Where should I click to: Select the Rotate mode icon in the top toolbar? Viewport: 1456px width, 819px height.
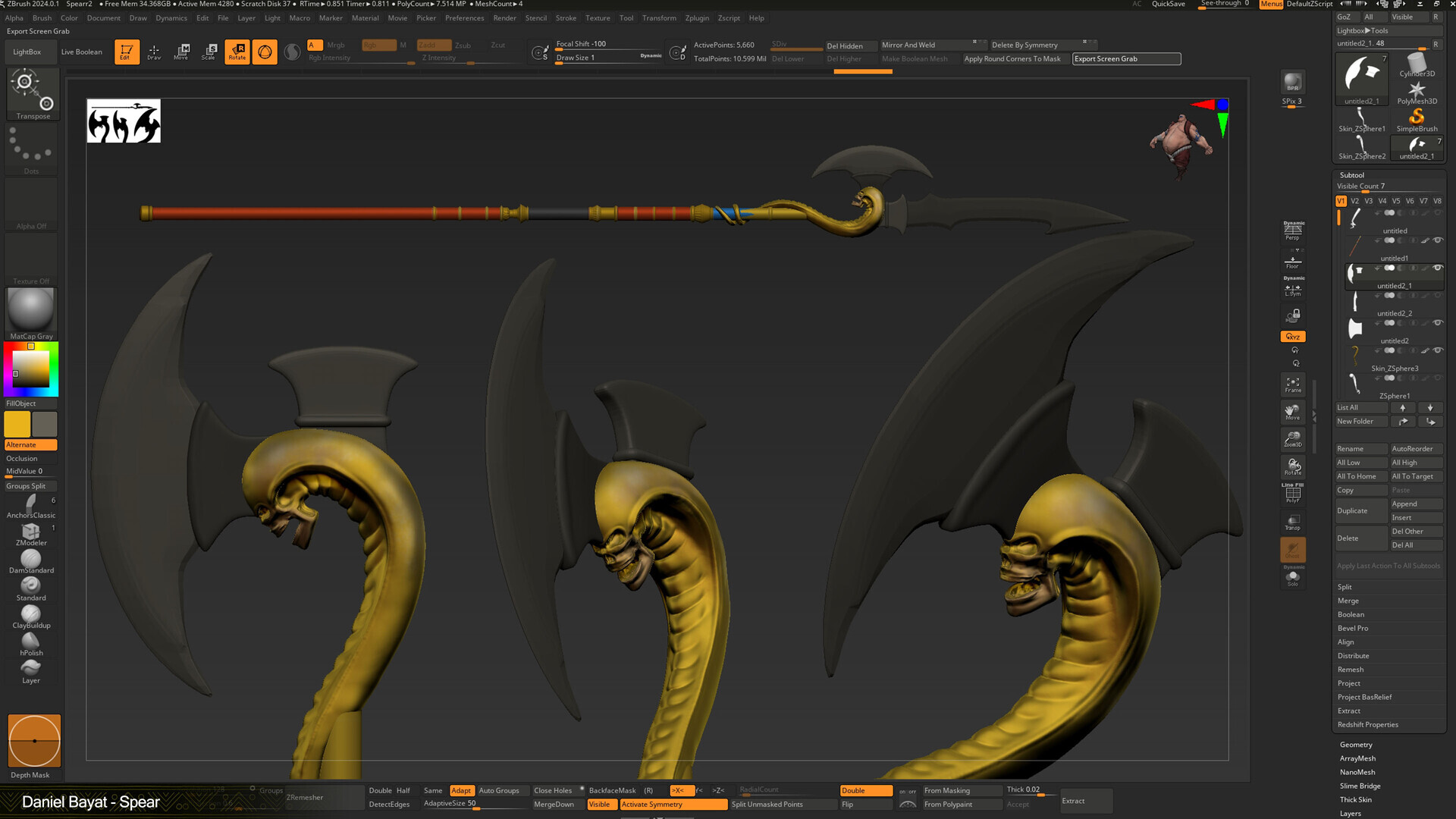237,51
